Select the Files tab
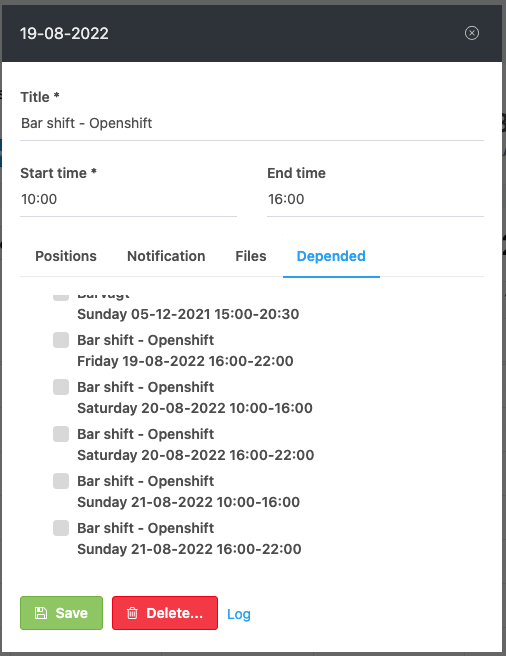506x656 pixels. click(251, 256)
